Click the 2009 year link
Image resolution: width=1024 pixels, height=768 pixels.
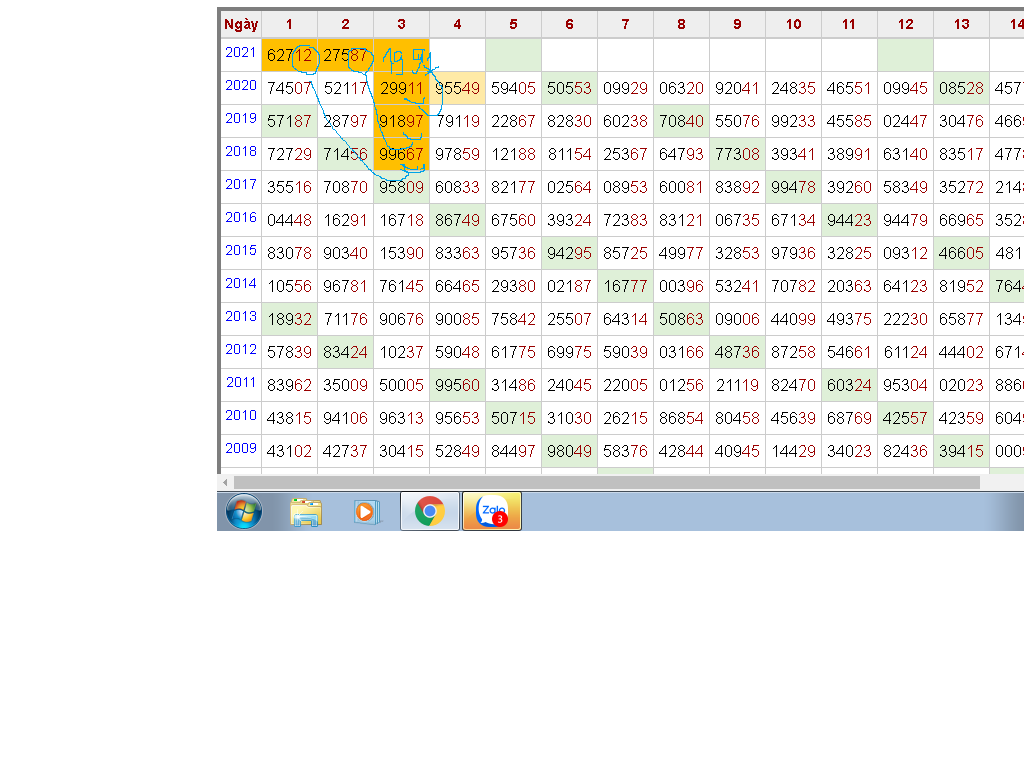pos(240,449)
